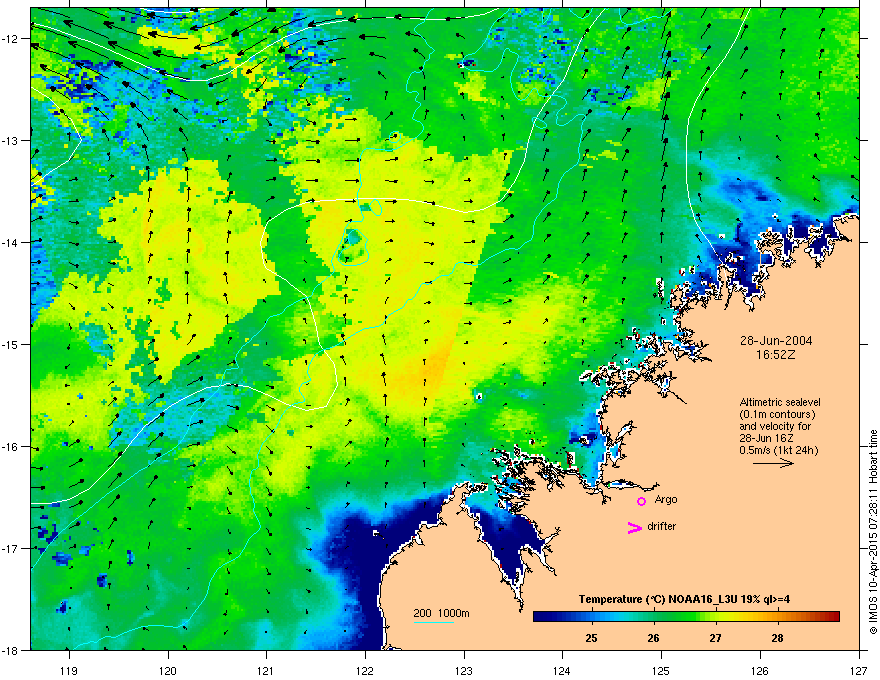Click the temperature color bar at 25
This screenshot has height=680, width=880.
pos(592,617)
